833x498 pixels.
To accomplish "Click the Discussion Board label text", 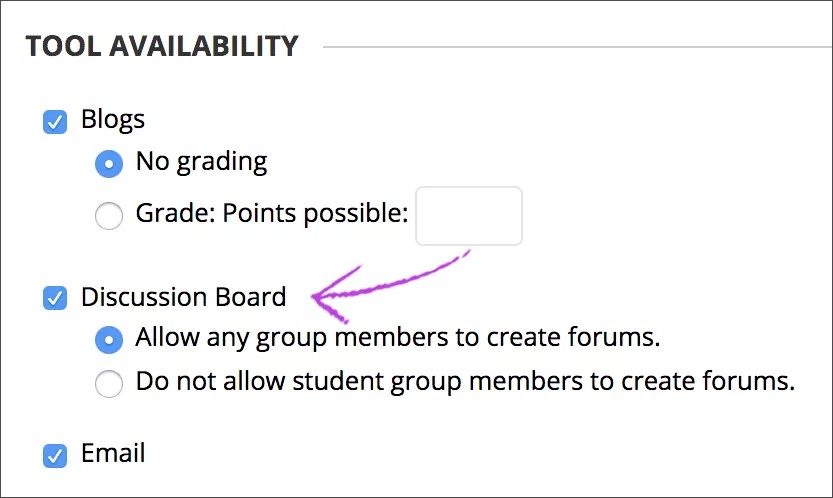I will 183,297.
